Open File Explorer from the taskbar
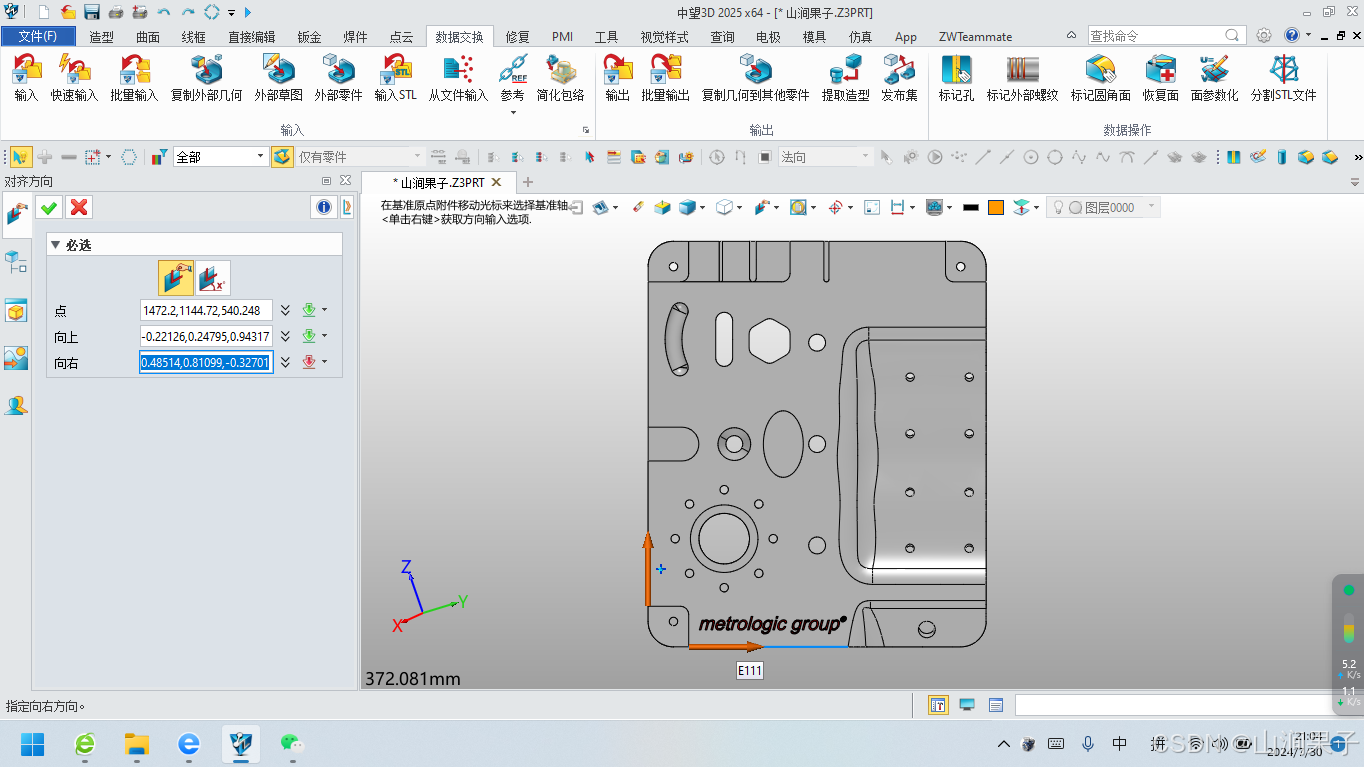The image size is (1364, 767). click(x=137, y=743)
